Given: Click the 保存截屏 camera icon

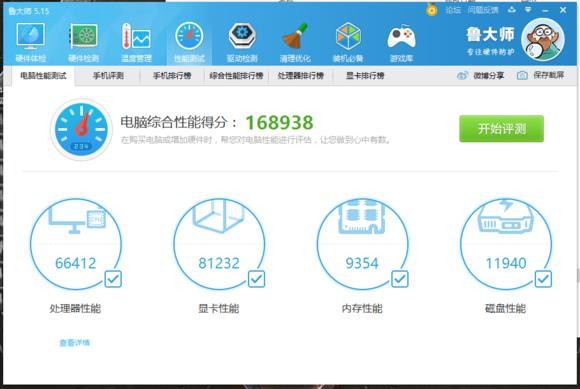Looking at the screenshot, I should (522, 75).
